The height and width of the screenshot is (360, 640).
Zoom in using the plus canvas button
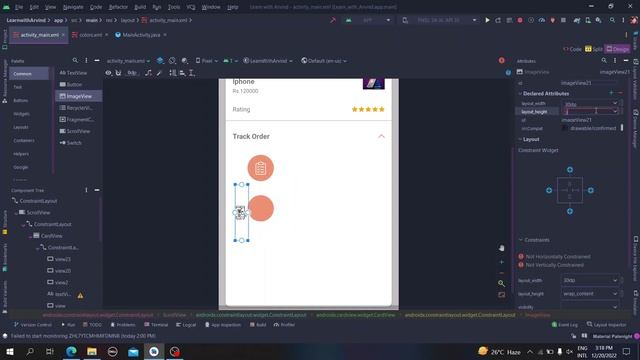[502, 262]
